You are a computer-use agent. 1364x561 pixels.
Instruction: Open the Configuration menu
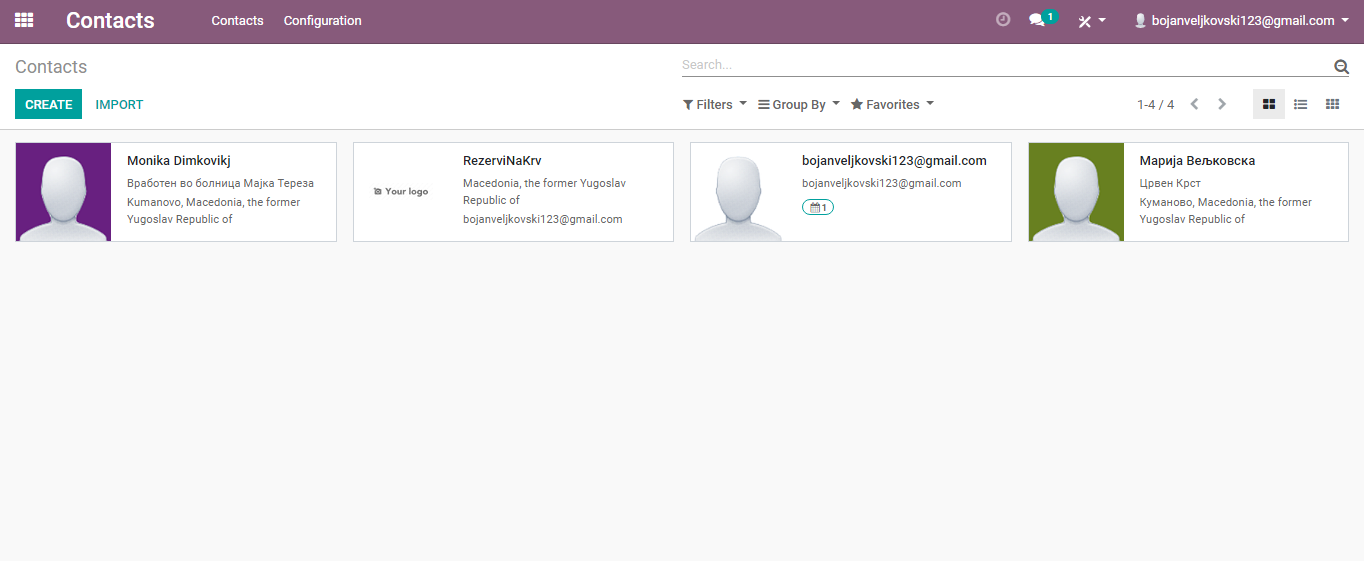point(322,20)
